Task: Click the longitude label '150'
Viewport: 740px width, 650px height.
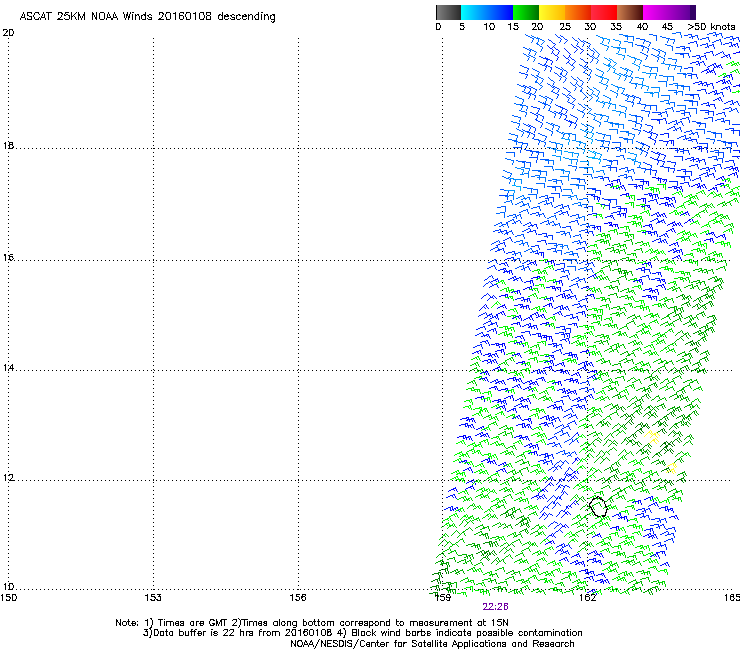Action: (9, 598)
